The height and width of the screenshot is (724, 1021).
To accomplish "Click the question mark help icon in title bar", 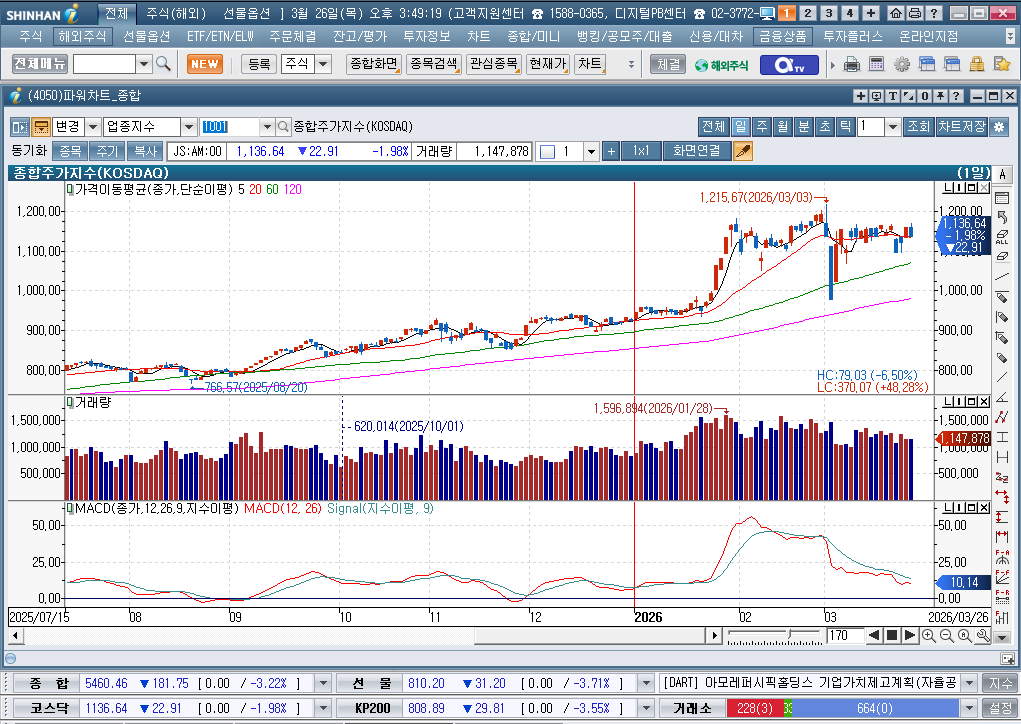I will click(x=934, y=13).
